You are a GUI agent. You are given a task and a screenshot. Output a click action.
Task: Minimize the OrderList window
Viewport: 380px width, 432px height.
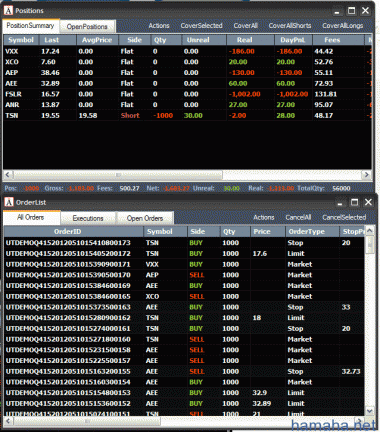point(340,202)
